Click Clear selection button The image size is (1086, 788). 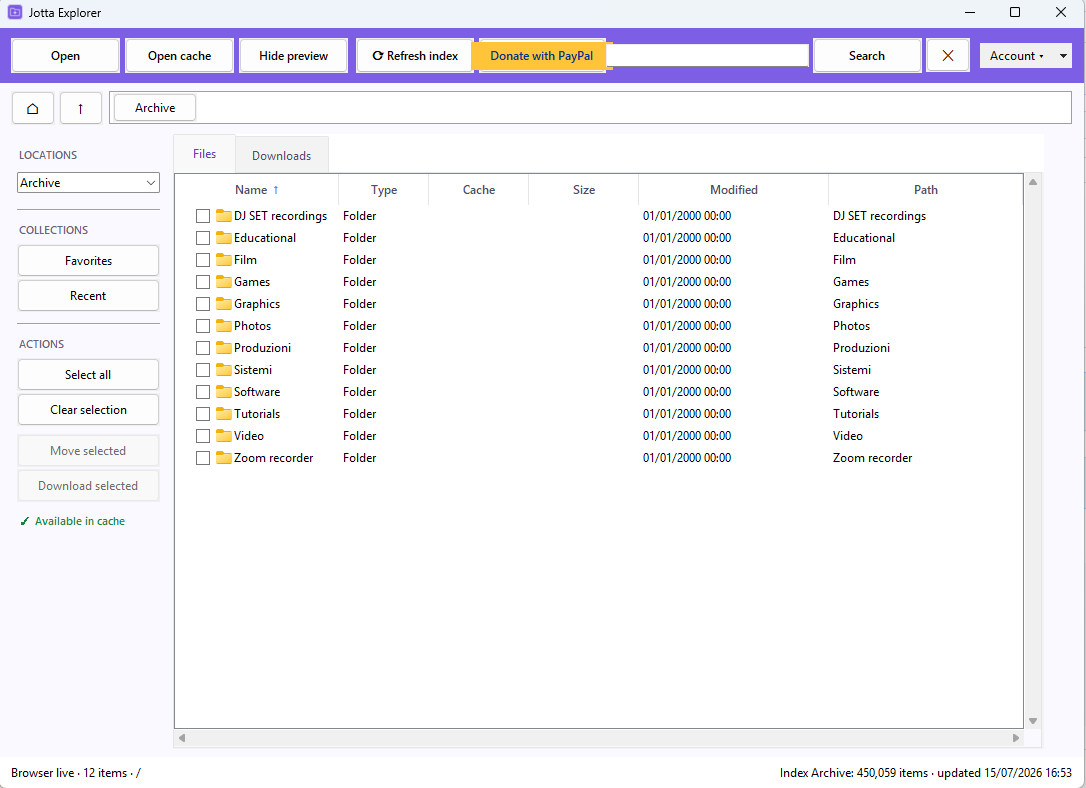tap(88, 410)
